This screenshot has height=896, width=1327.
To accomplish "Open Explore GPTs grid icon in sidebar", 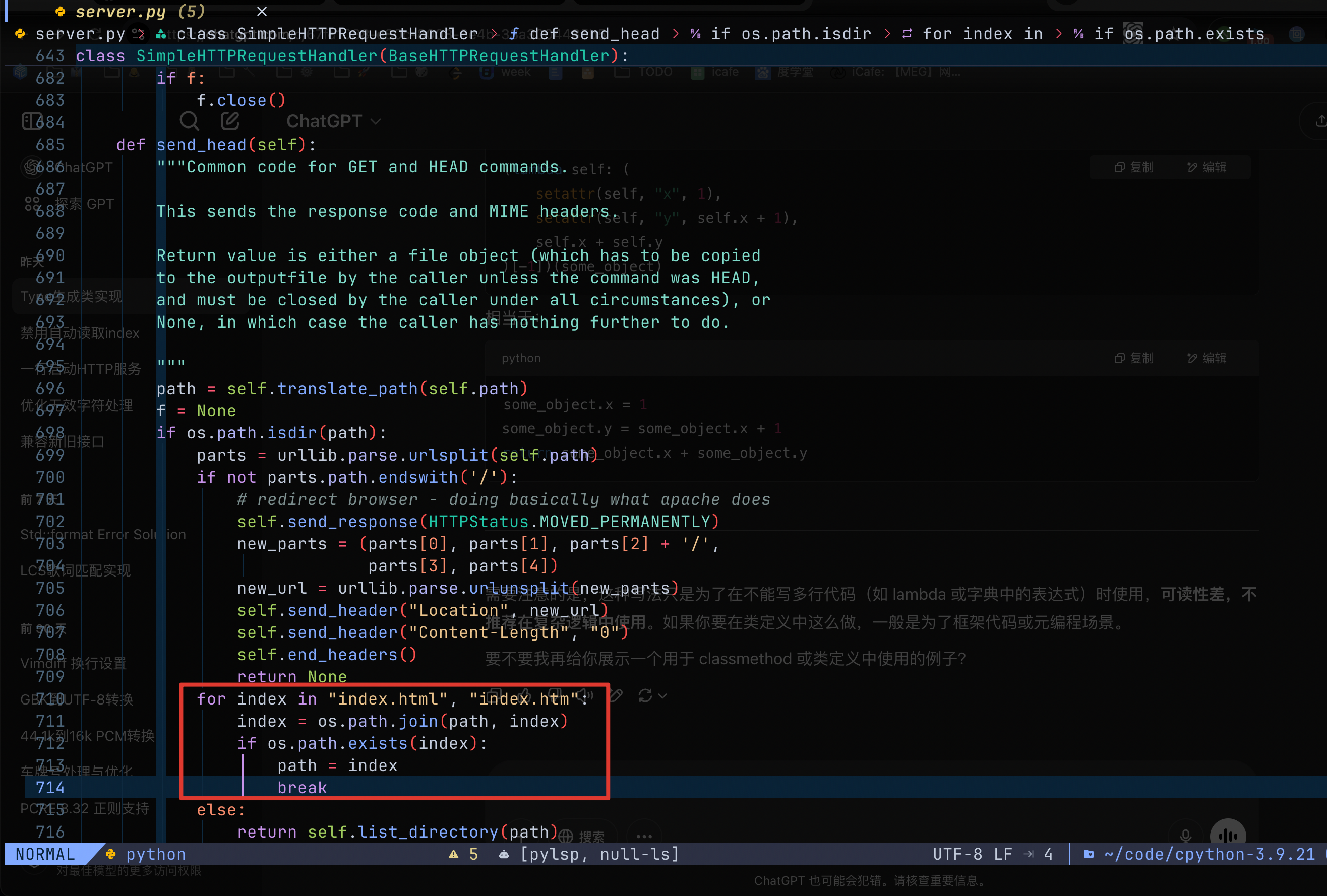I will pyautogui.click(x=32, y=203).
